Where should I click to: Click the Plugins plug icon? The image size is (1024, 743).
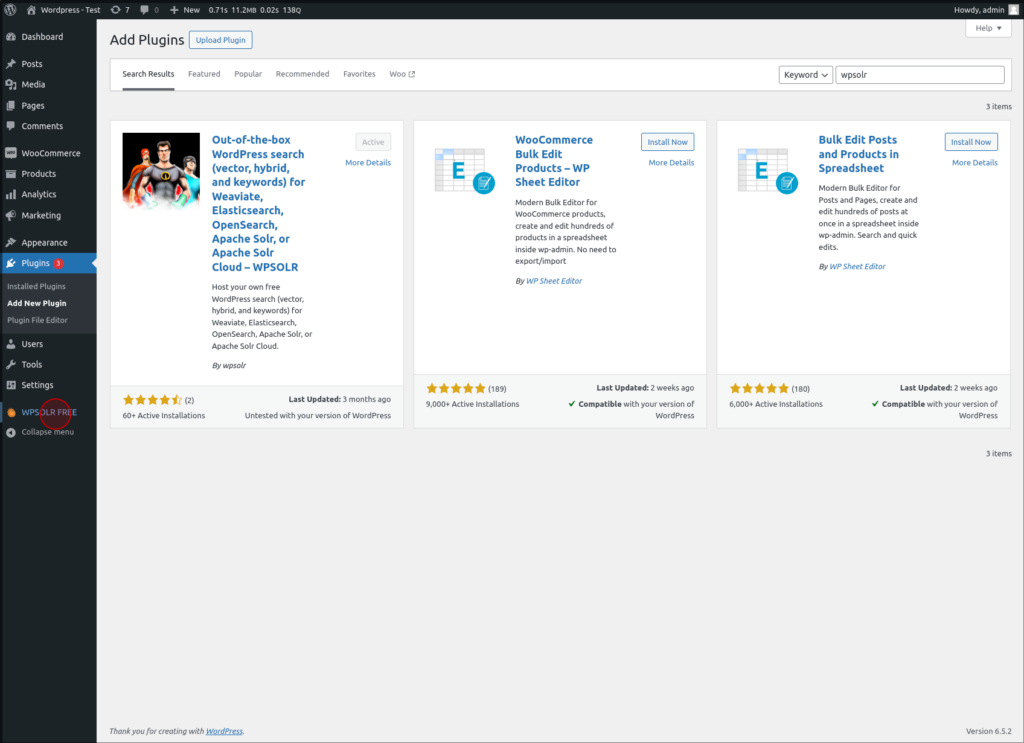pyautogui.click(x=10, y=263)
